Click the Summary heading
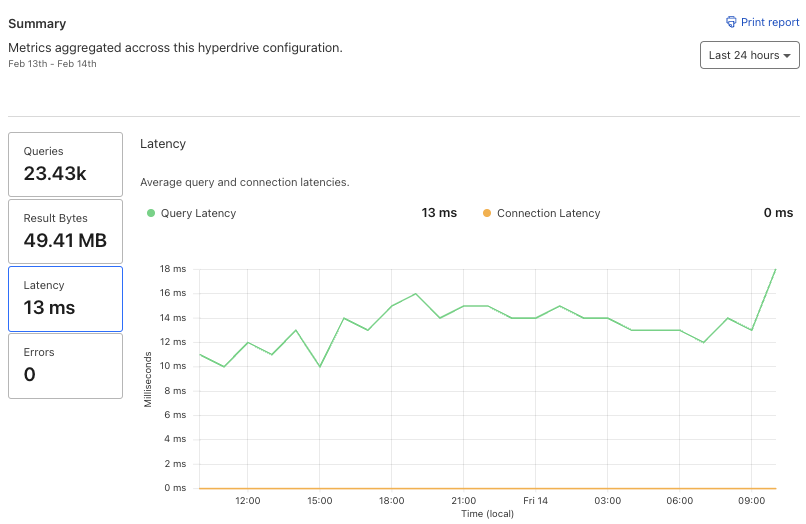 coord(37,22)
